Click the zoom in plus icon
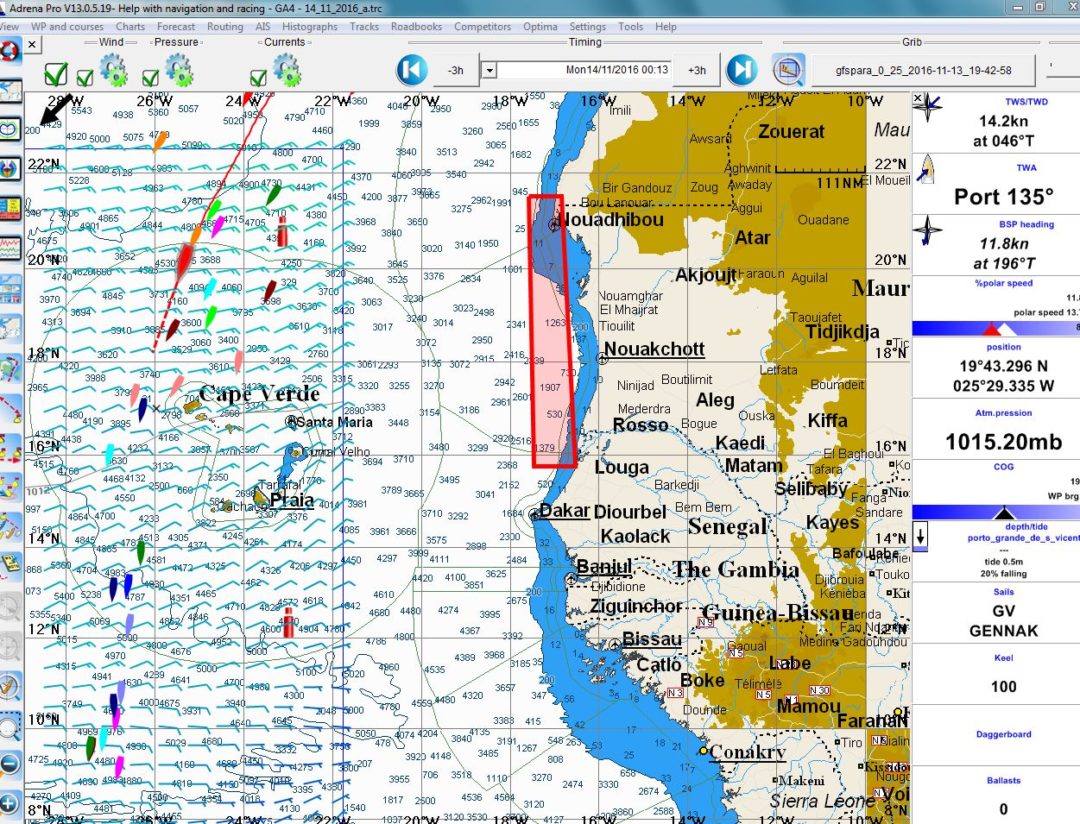The image size is (1080, 824). coord(9,803)
